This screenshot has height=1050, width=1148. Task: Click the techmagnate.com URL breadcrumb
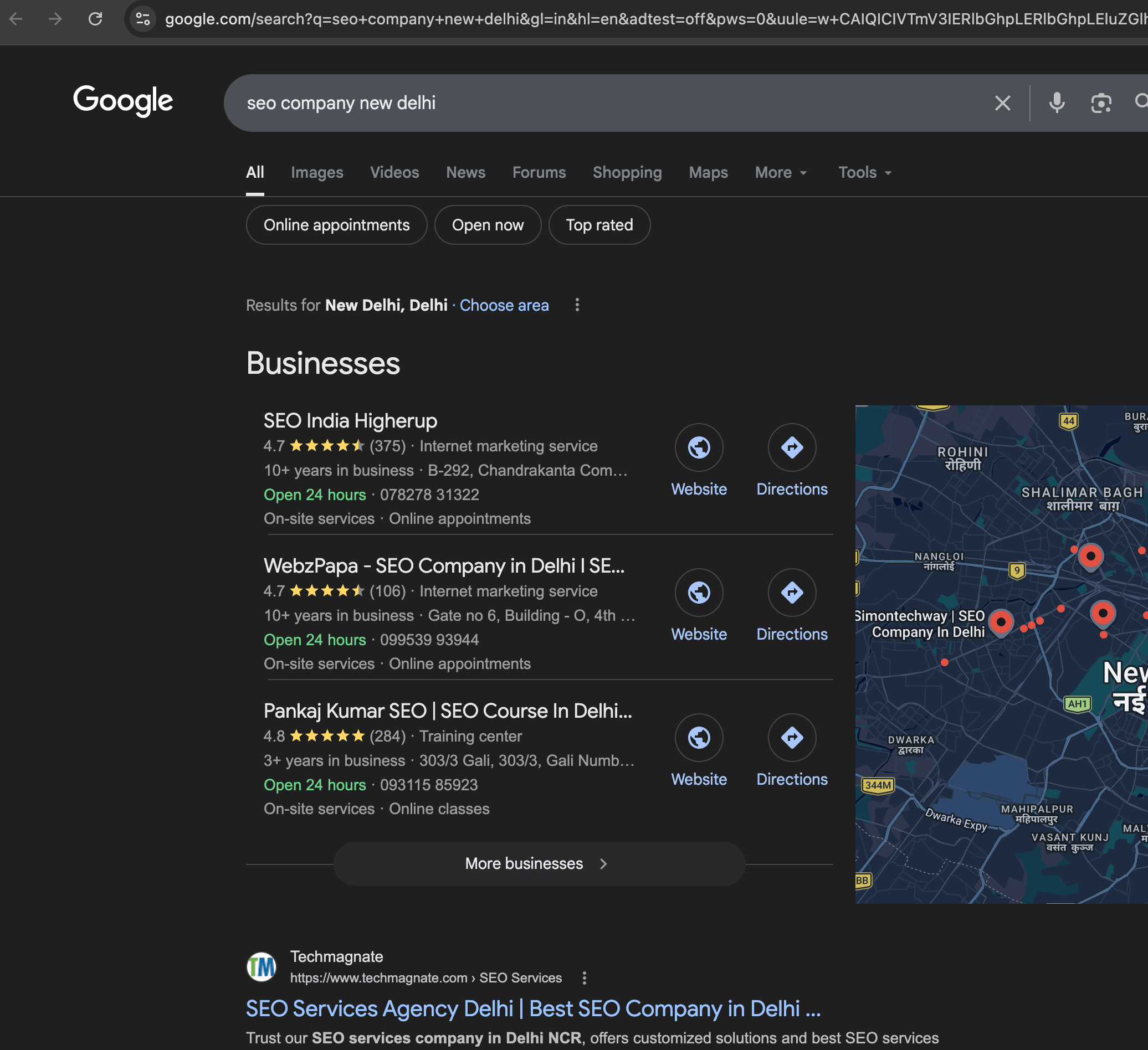tap(426, 977)
